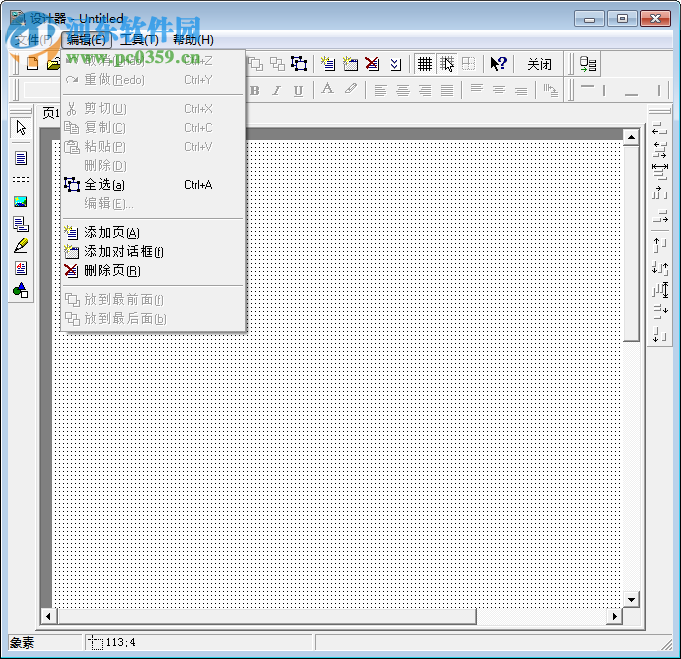
Task: Click the same width double-arrow icon
Action: 660,171
